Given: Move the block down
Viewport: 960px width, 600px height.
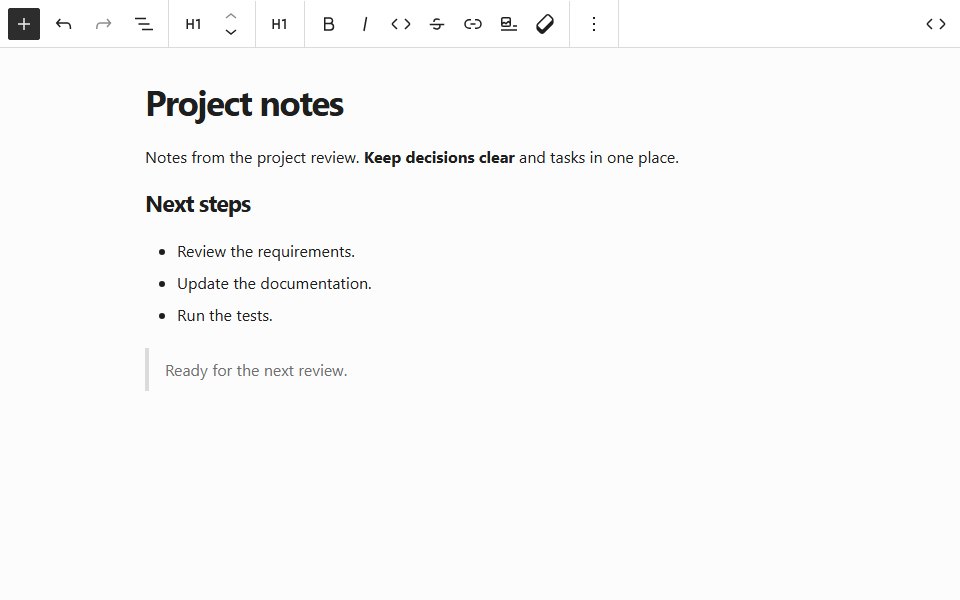Looking at the screenshot, I should (x=231, y=32).
